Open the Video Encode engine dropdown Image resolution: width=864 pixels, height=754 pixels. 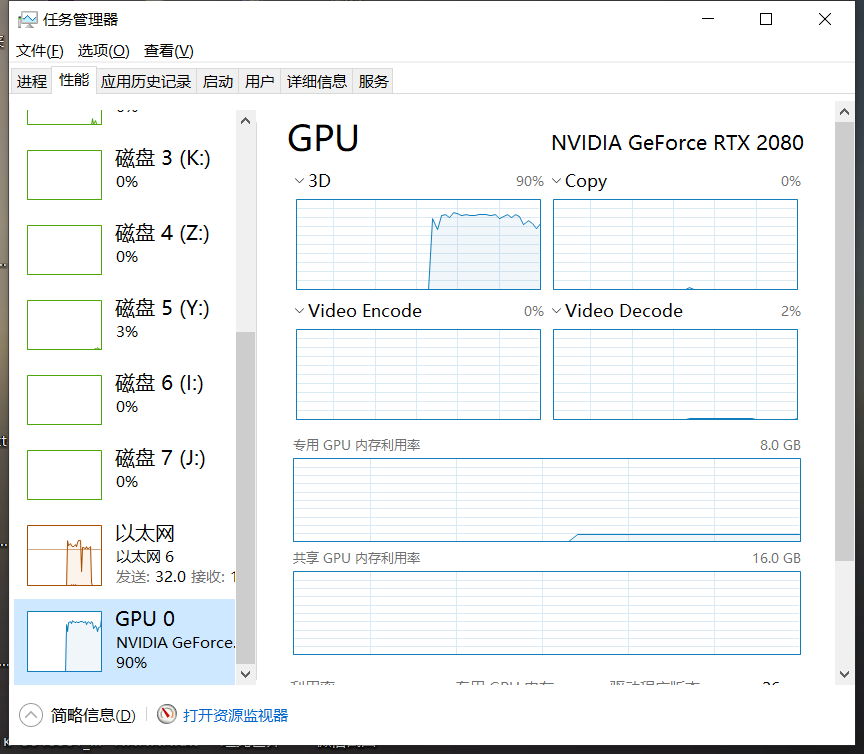coord(299,311)
